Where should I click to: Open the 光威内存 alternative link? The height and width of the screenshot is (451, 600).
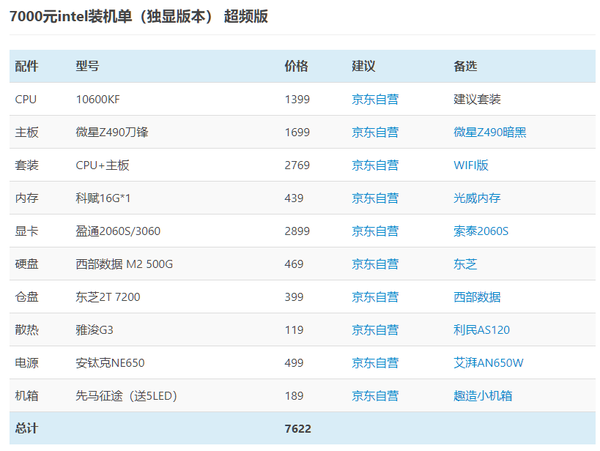(477, 198)
